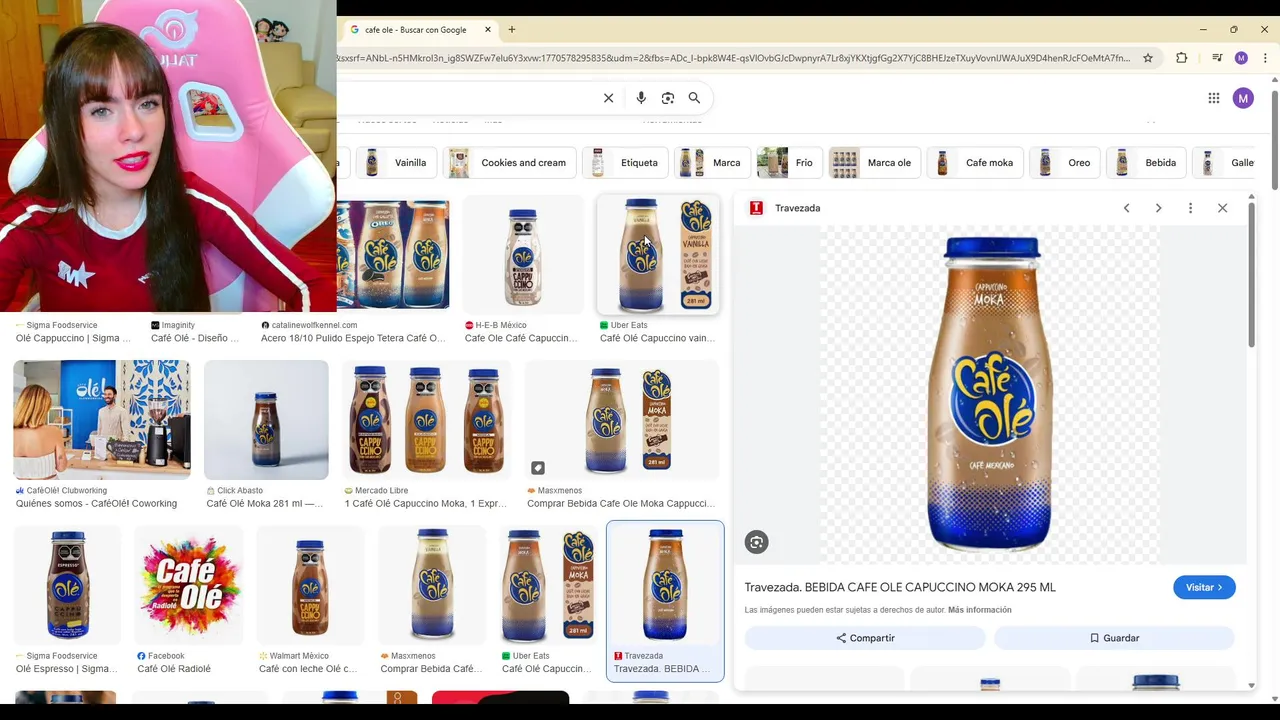The height and width of the screenshot is (720, 1280).
Task: Open the Google account avatar M
Action: (x=1243, y=98)
